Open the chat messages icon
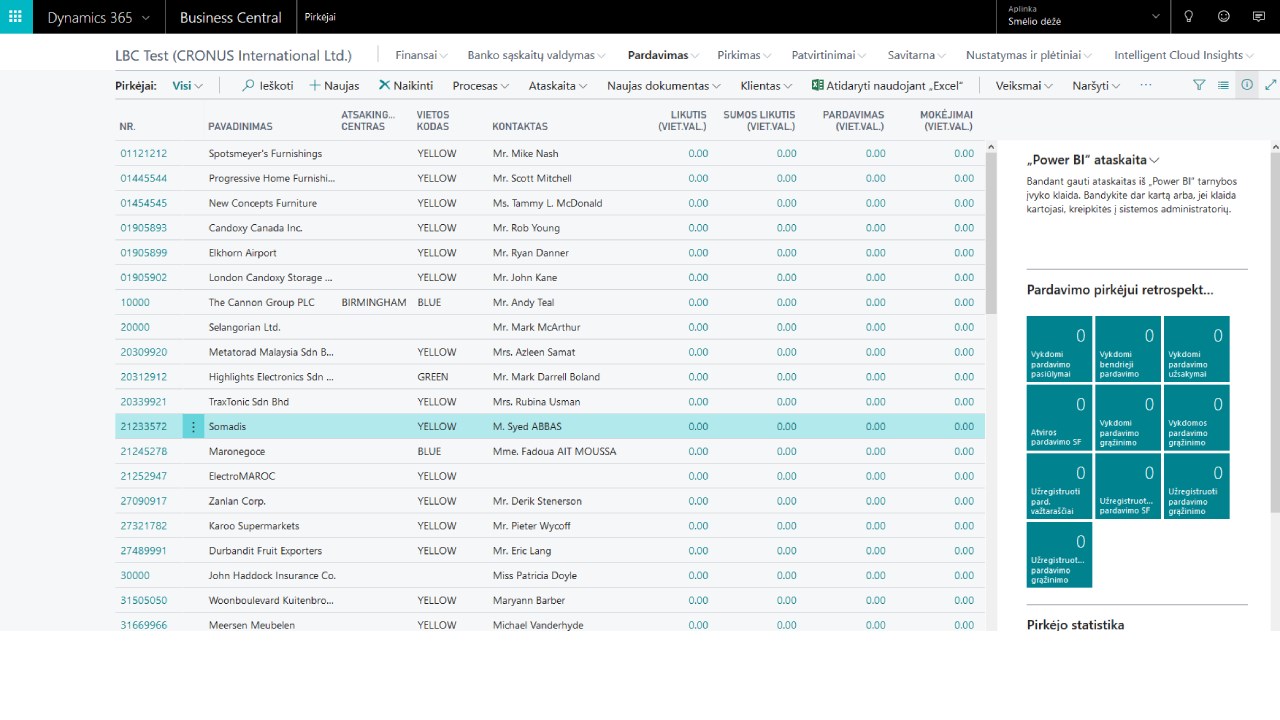The height and width of the screenshot is (720, 1280). (x=1259, y=17)
